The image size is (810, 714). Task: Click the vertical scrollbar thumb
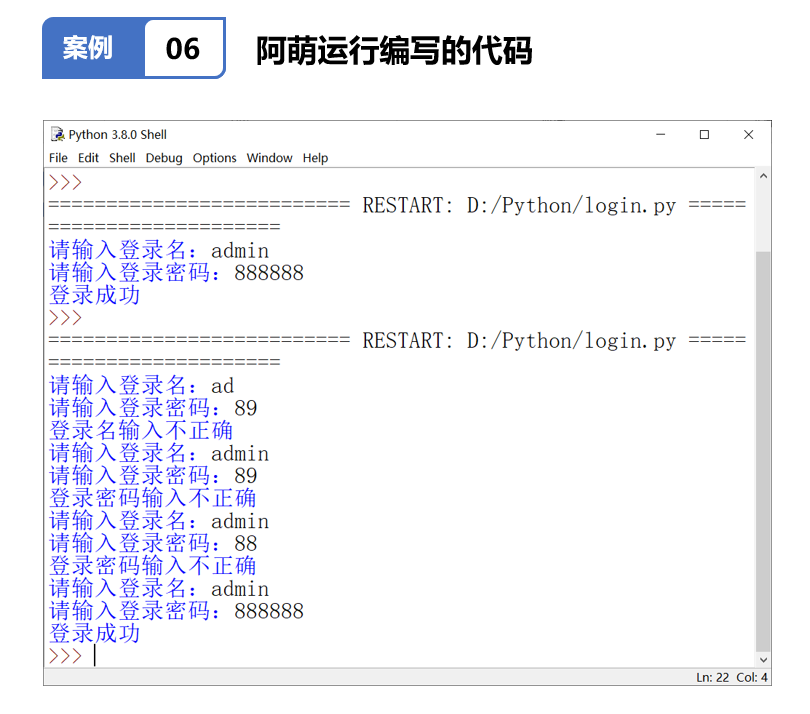tap(763, 452)
